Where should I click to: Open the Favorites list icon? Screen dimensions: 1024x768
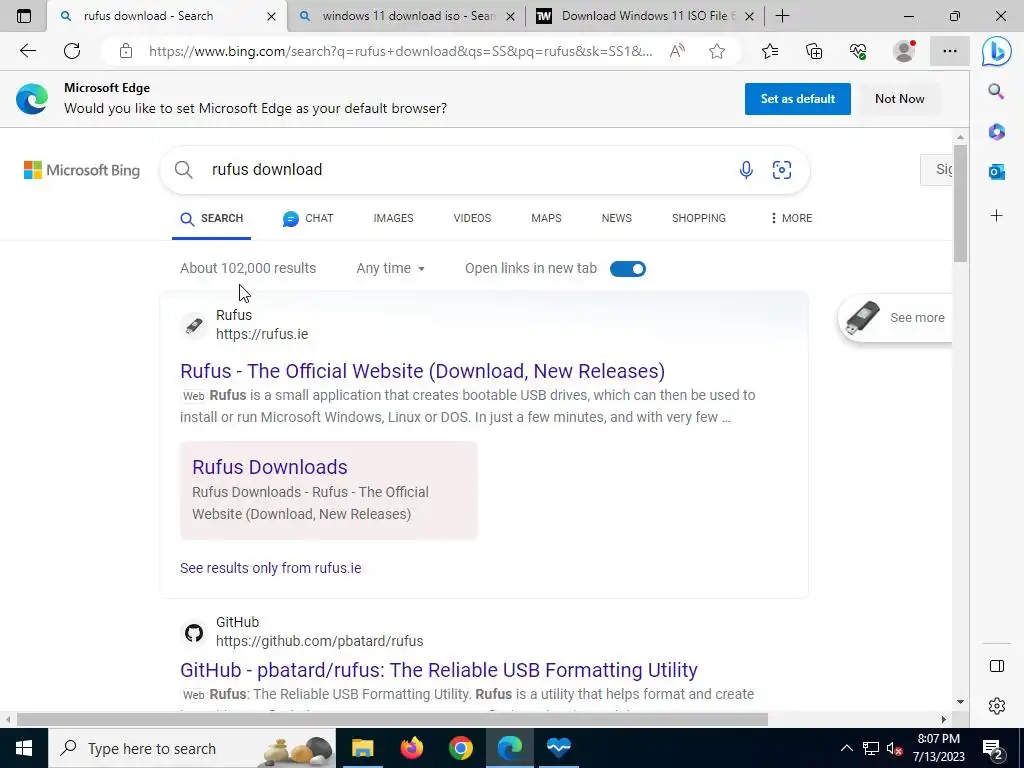pyautogui.click(x=770, y=51)
